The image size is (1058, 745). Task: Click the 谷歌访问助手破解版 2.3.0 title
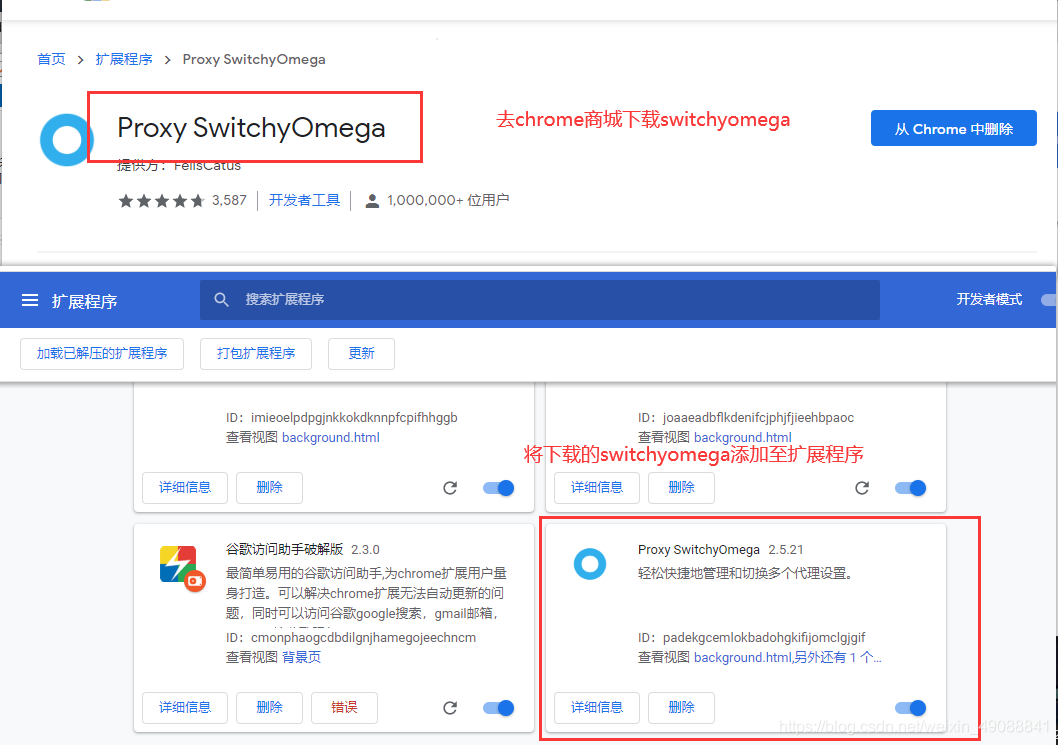[x=302, y=550]
